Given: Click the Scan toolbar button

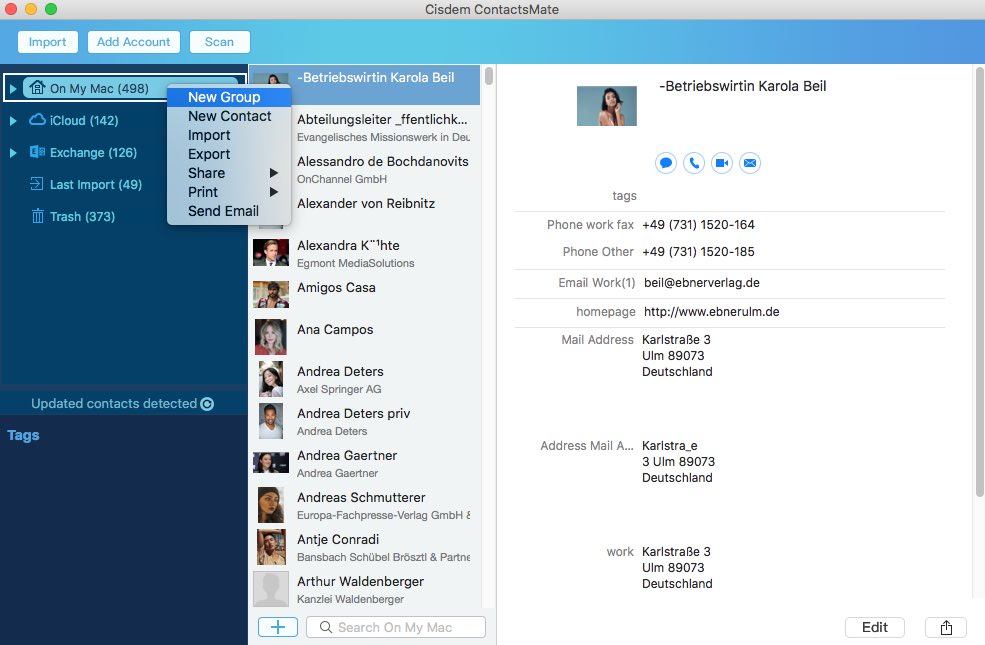Looking at the screenshot, I should click(x=219, y=42).
